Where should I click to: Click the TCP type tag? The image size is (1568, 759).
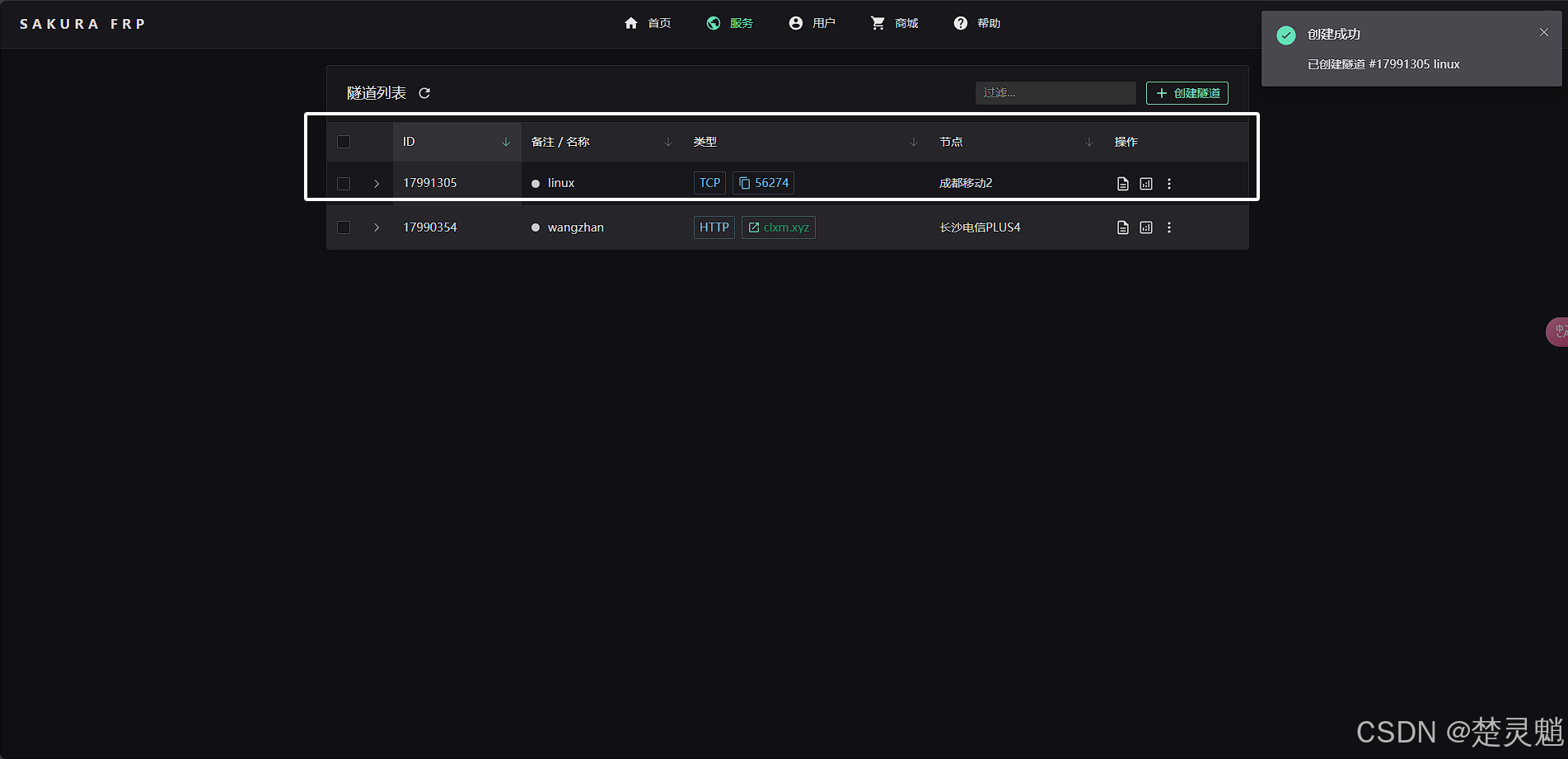709,183
